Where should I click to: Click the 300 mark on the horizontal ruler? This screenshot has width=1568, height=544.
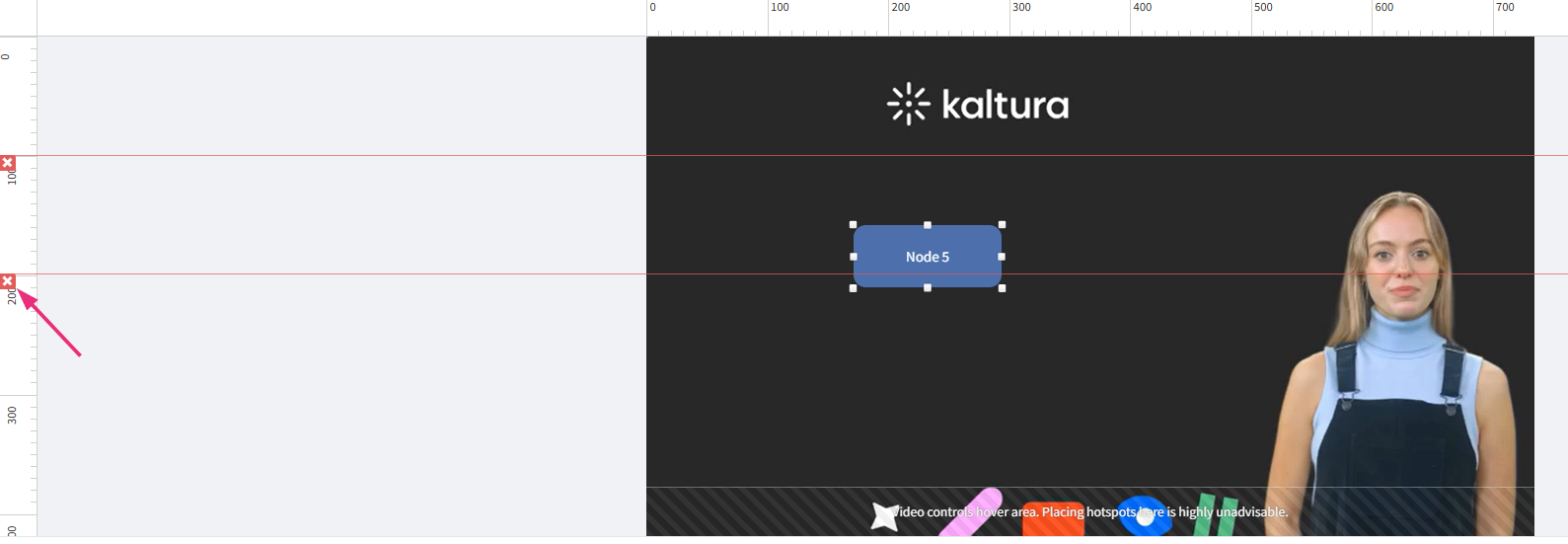1021,7
